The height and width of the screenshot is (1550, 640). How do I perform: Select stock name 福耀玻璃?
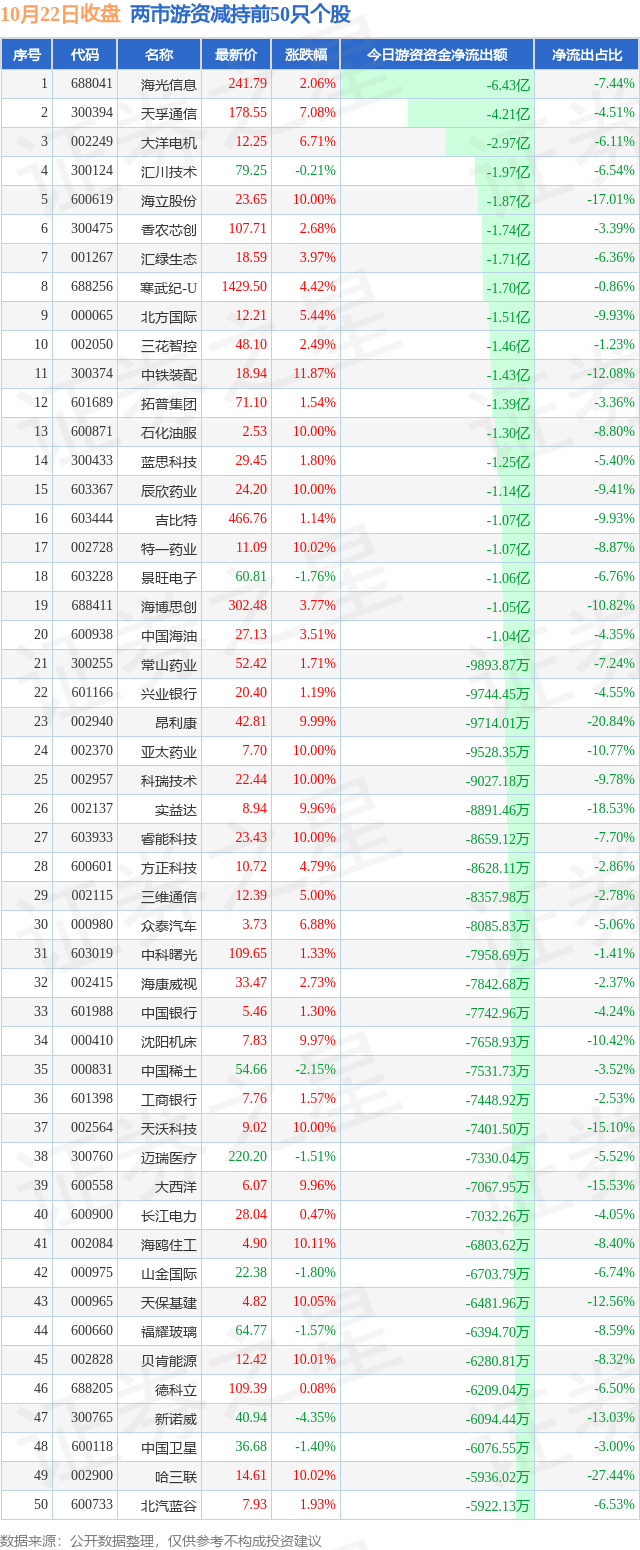170,1331
